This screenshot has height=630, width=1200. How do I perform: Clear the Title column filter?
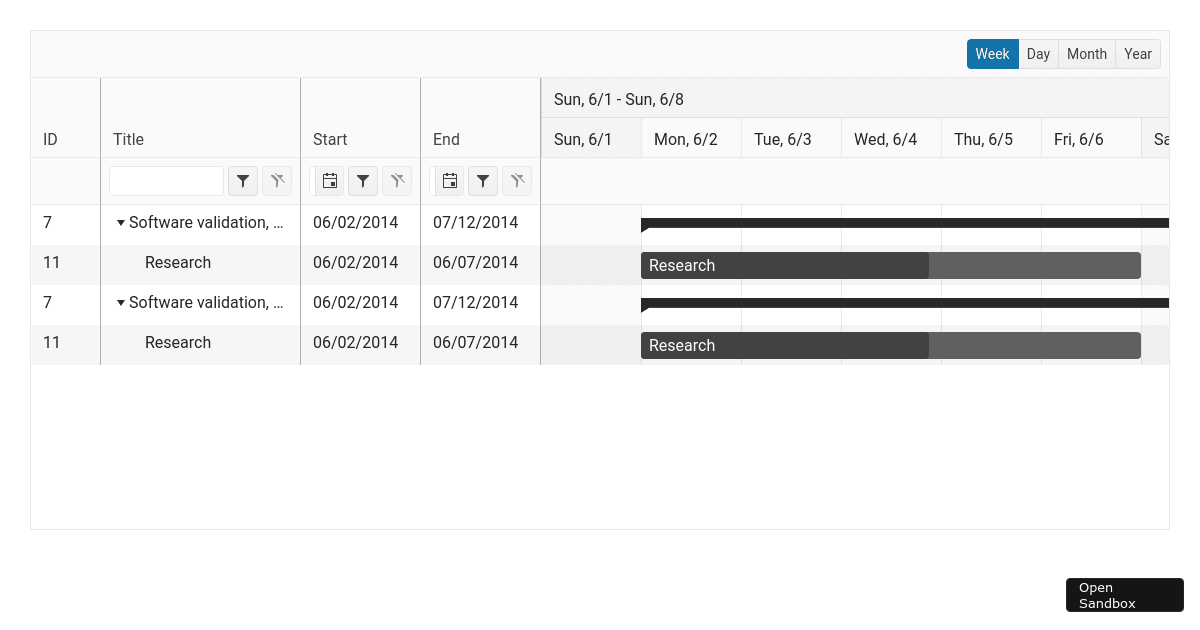point(277,181)
